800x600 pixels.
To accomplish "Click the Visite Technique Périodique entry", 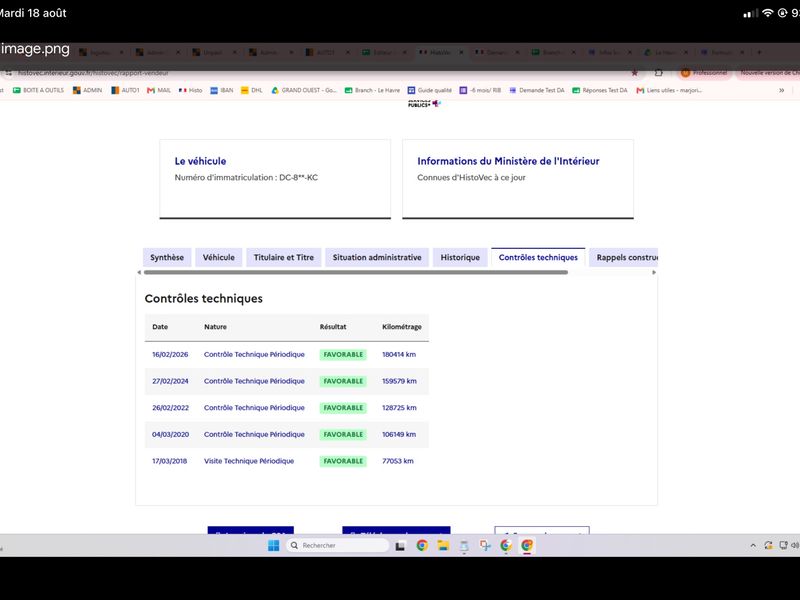I will (249, 461).
